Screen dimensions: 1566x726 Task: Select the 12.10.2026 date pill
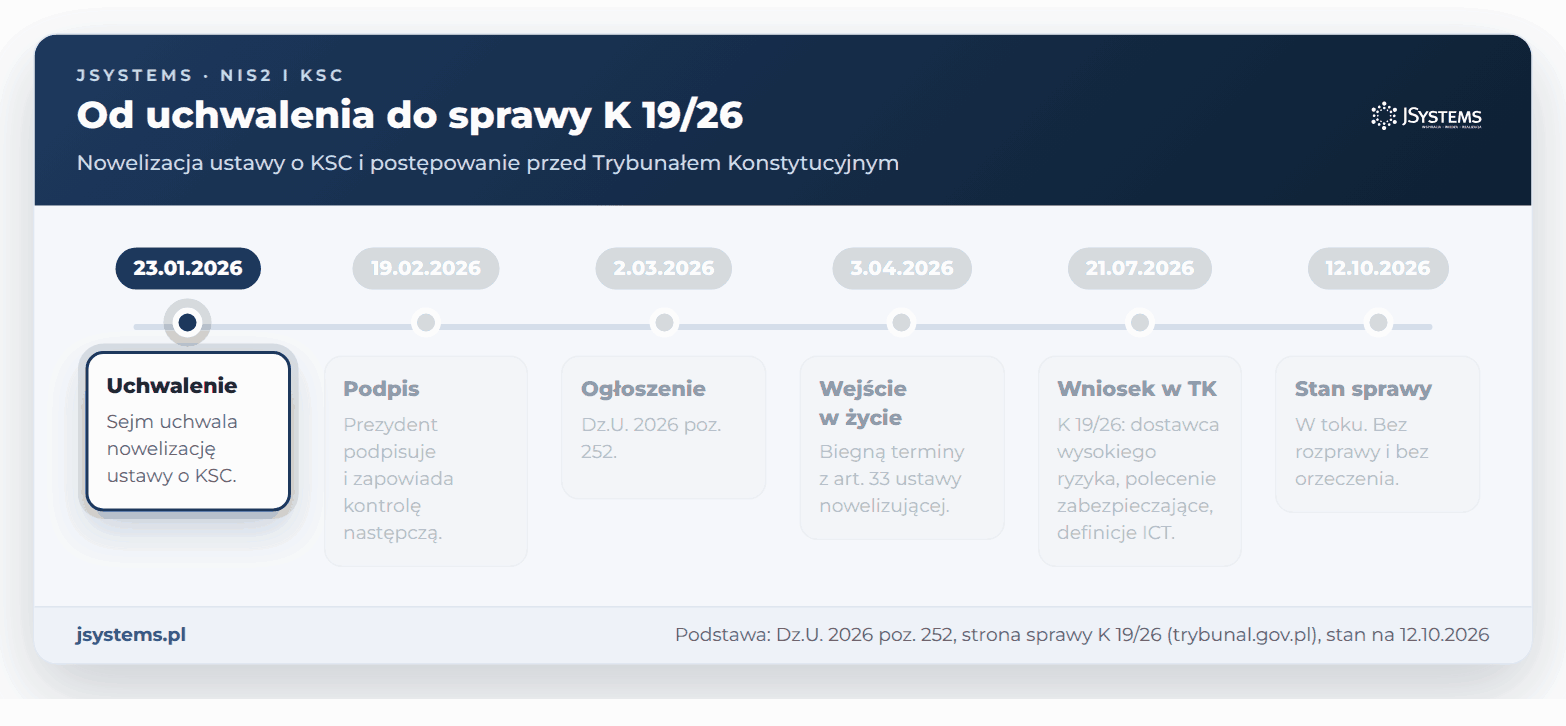(1378, 268)
